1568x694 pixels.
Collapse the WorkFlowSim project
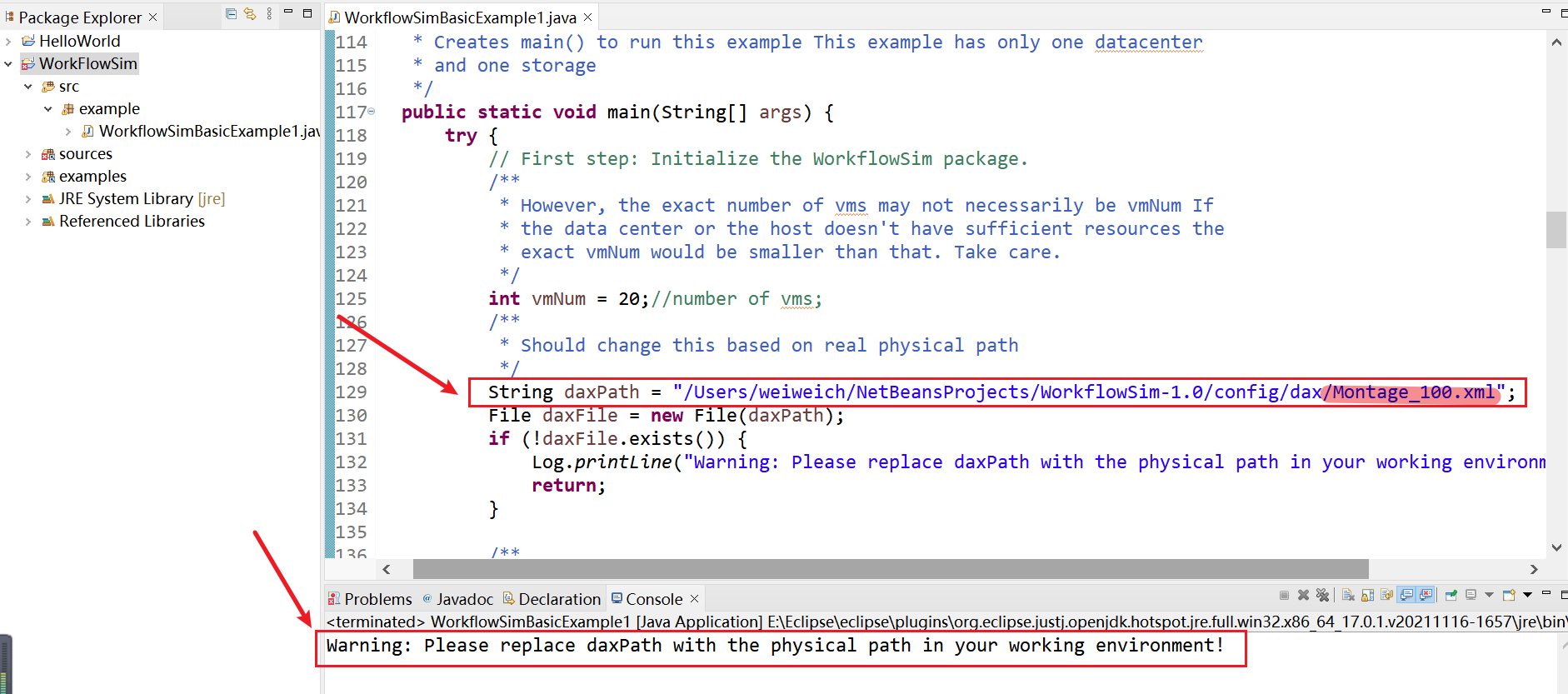click(x=8, y=63)
